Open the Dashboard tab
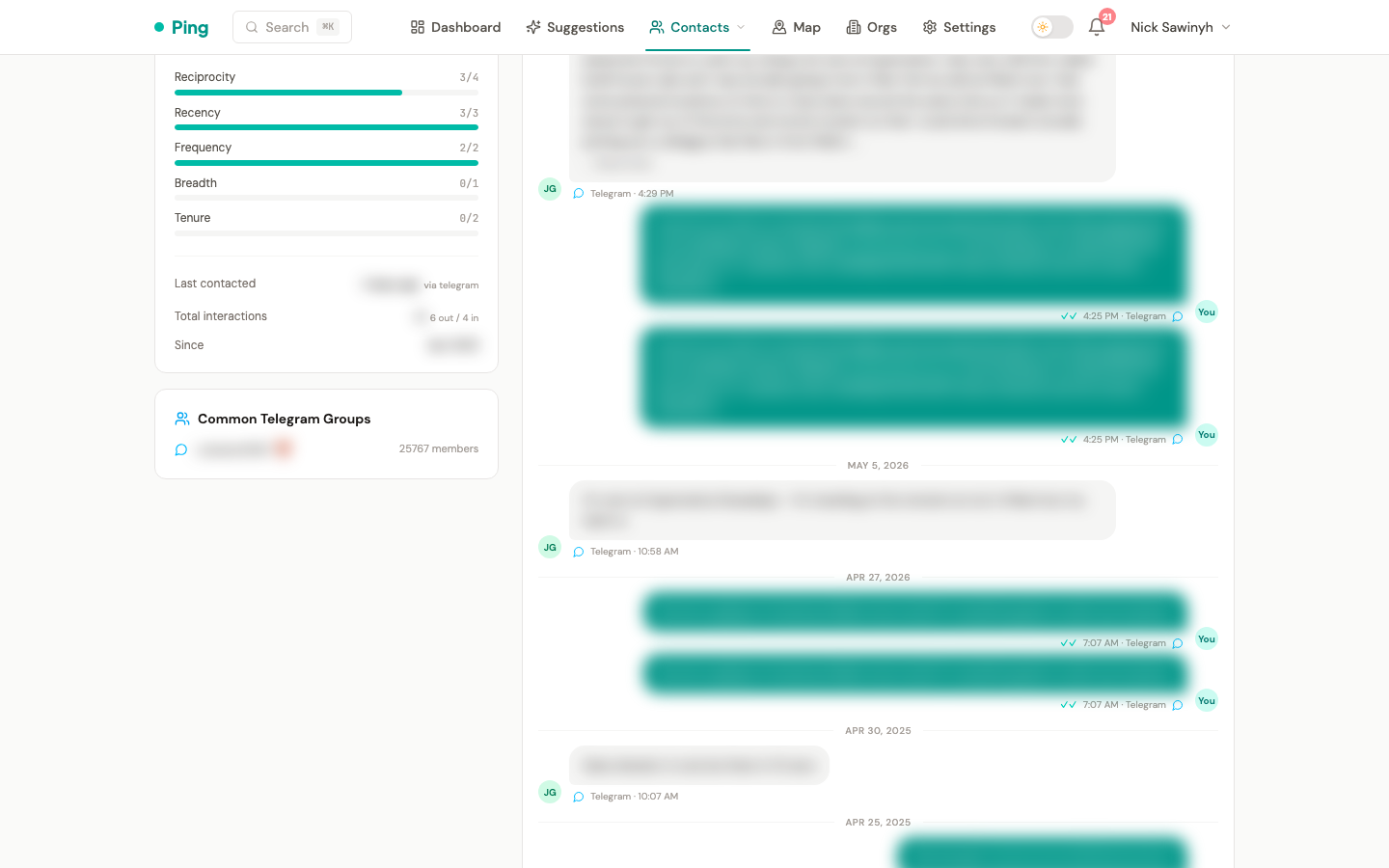The width and height of the screenshot is (1389, 868). pyautogui.click(x=455, y=27)
